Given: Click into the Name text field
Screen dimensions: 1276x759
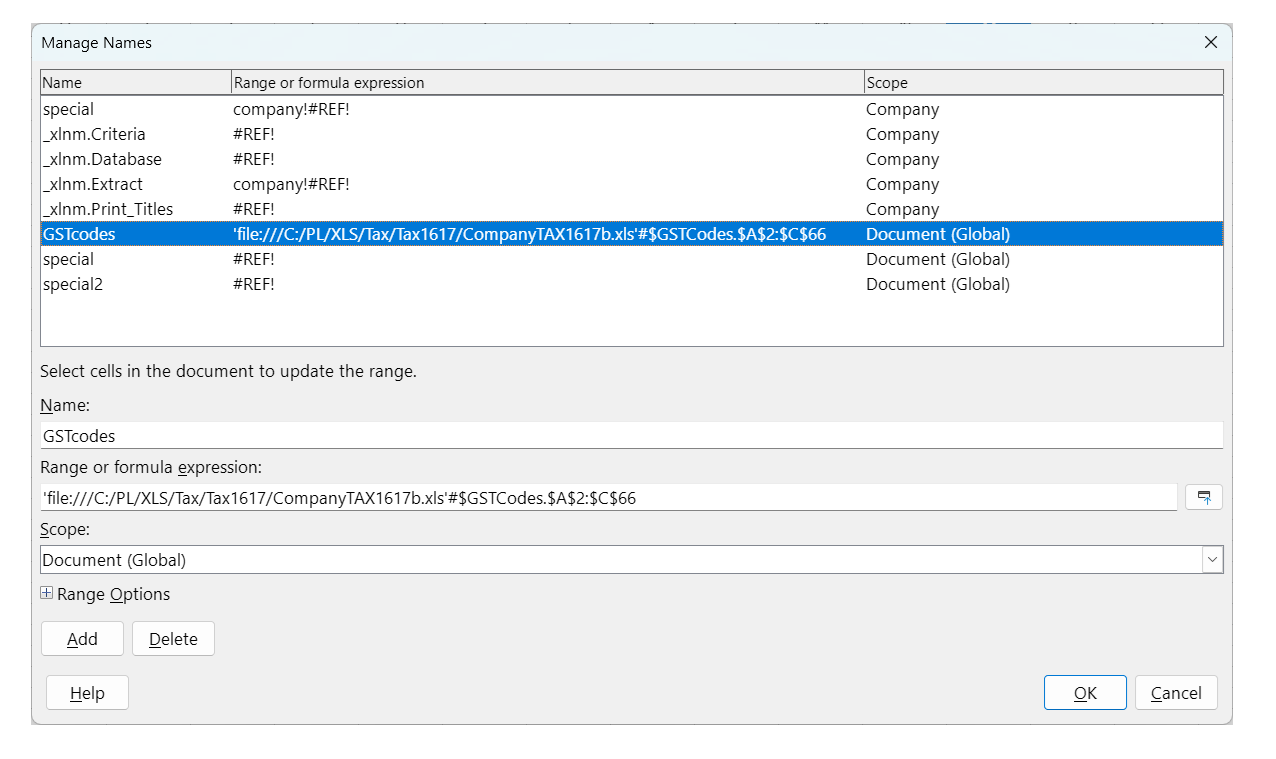Looking at the screenshot, I should point(630,436).
